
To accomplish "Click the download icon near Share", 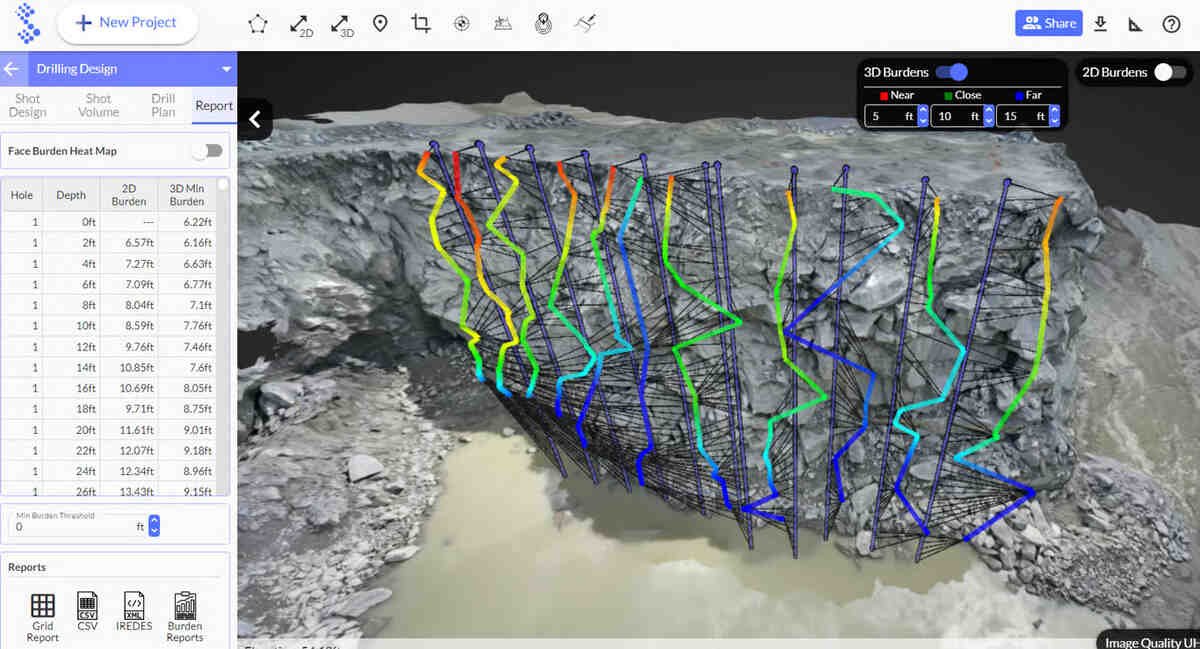I will [1100, 23].
